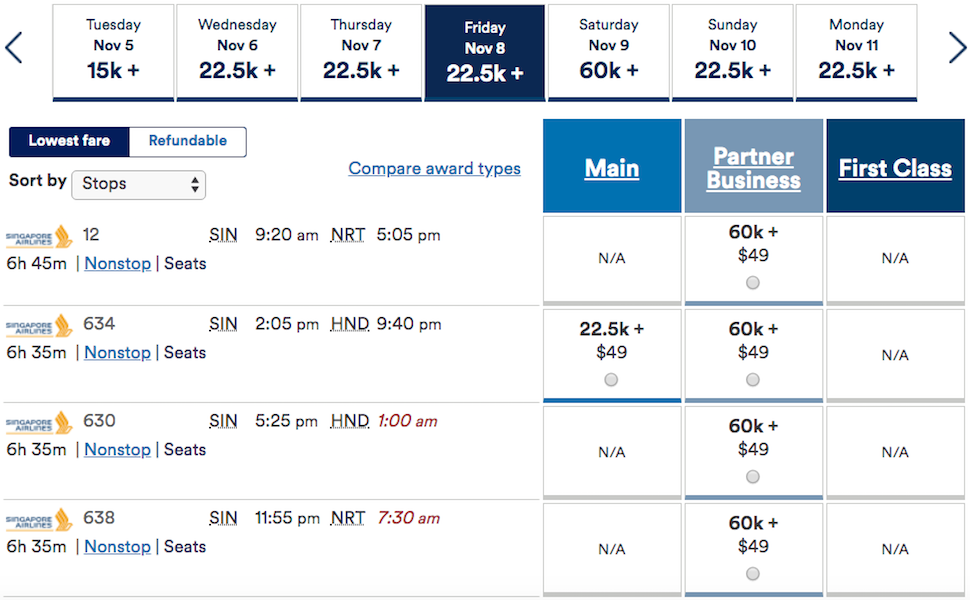Choose the Tuesday Nov 5 date tab
Viewport: 970px width, 600px height.
113,52
